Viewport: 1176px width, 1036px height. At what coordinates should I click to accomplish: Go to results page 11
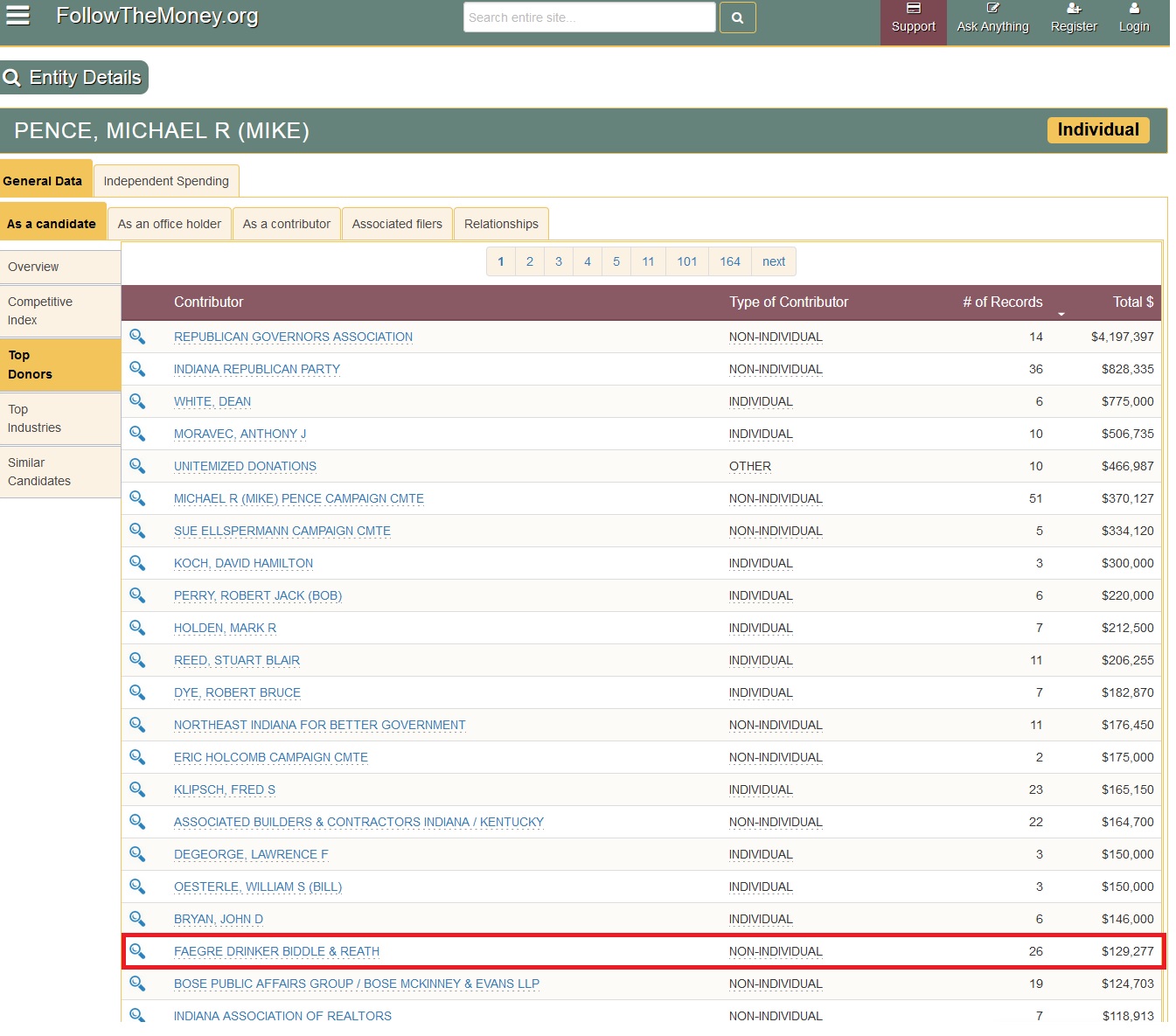coord(648,261)
